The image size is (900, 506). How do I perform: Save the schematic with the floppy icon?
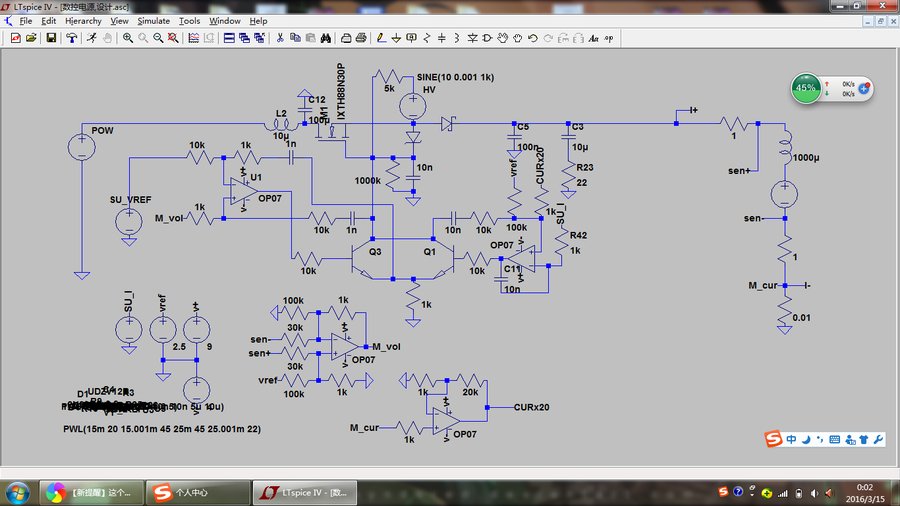click(50, 38)
